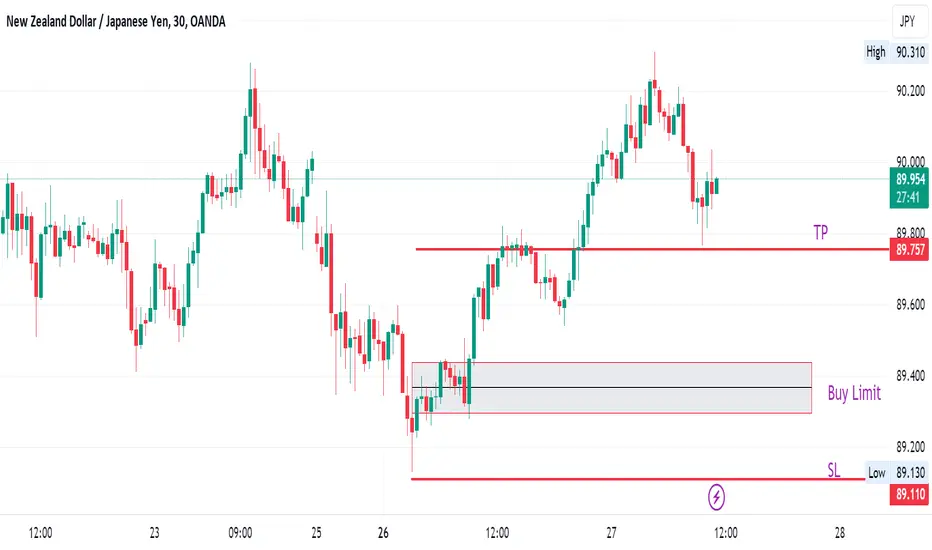Select the red SL price label 89.110
This screenshot has height=550, width=932.
(909, 494)
